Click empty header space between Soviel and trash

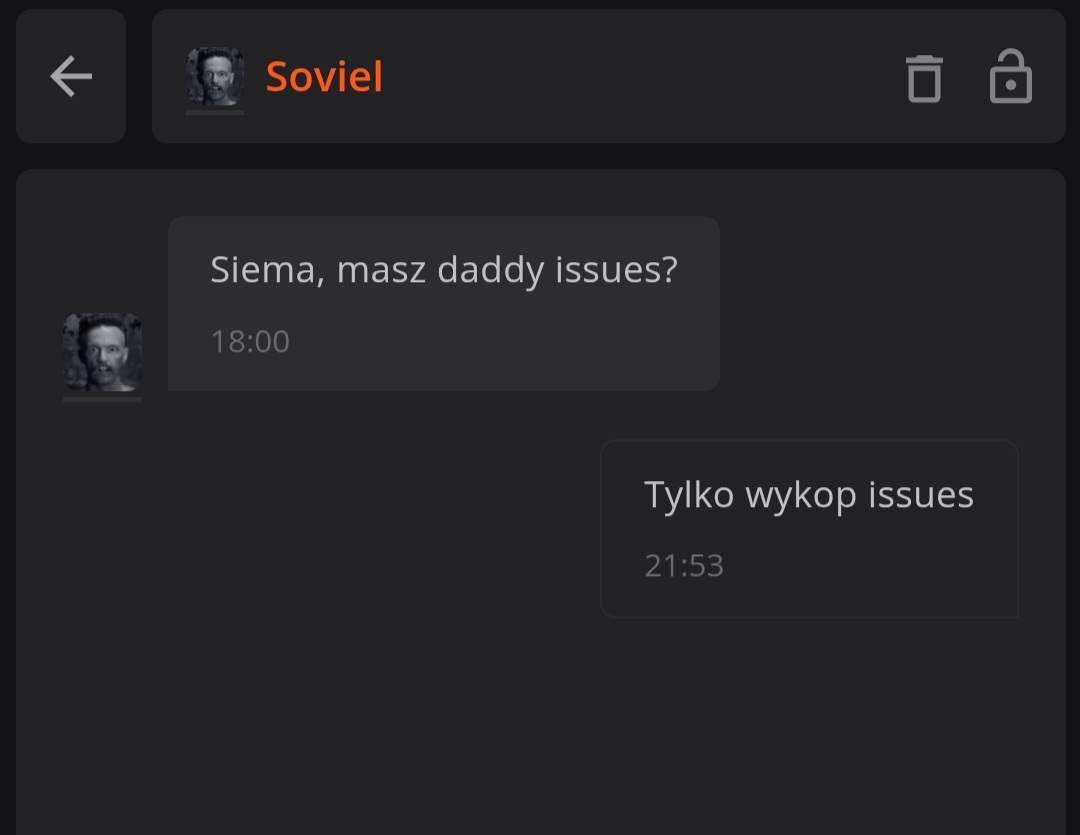[640, 77]
